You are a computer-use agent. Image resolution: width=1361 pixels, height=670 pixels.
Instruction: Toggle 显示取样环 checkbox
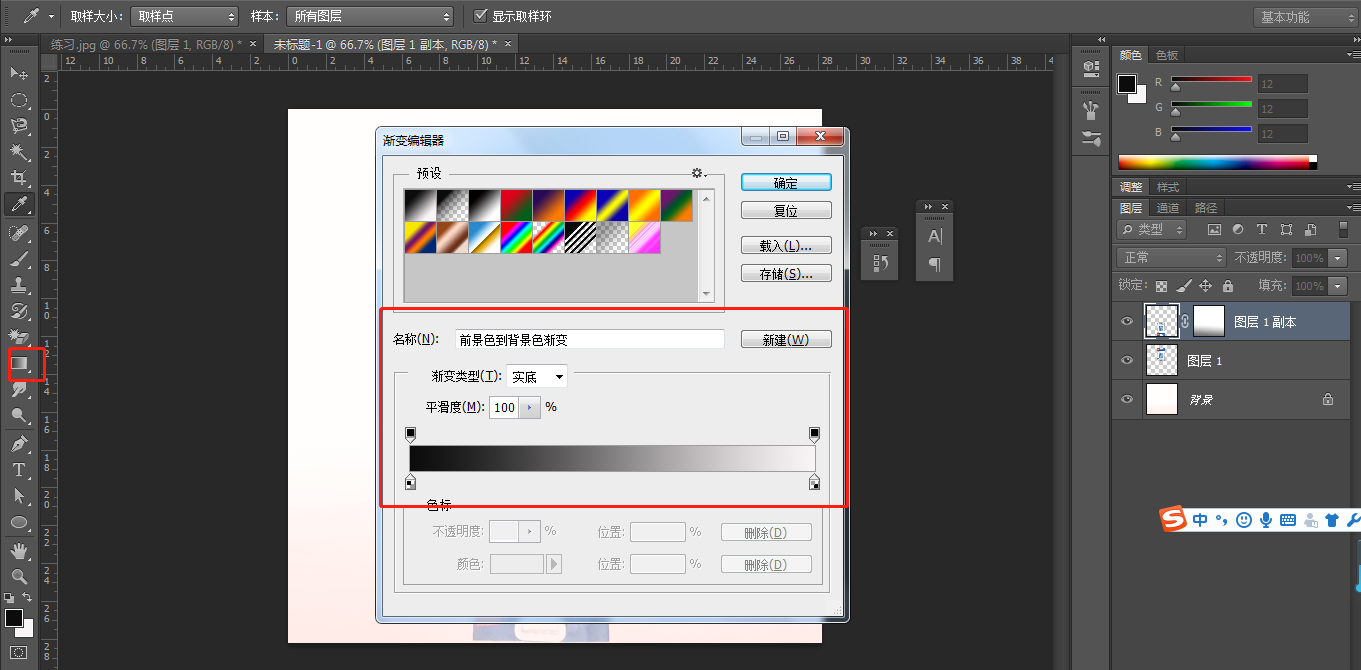click(481, 16)
